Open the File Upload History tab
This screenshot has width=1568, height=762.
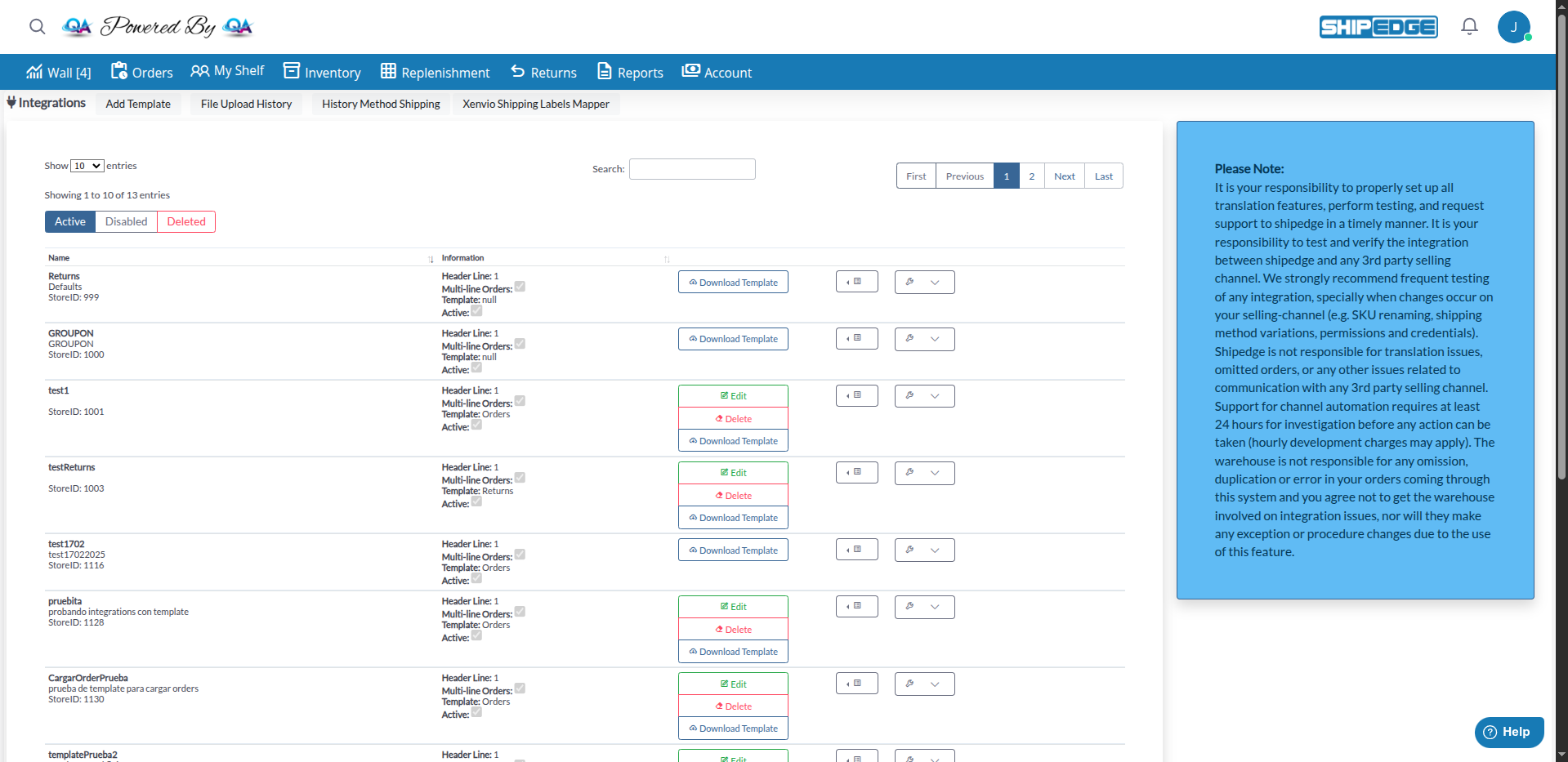point(245,104)
